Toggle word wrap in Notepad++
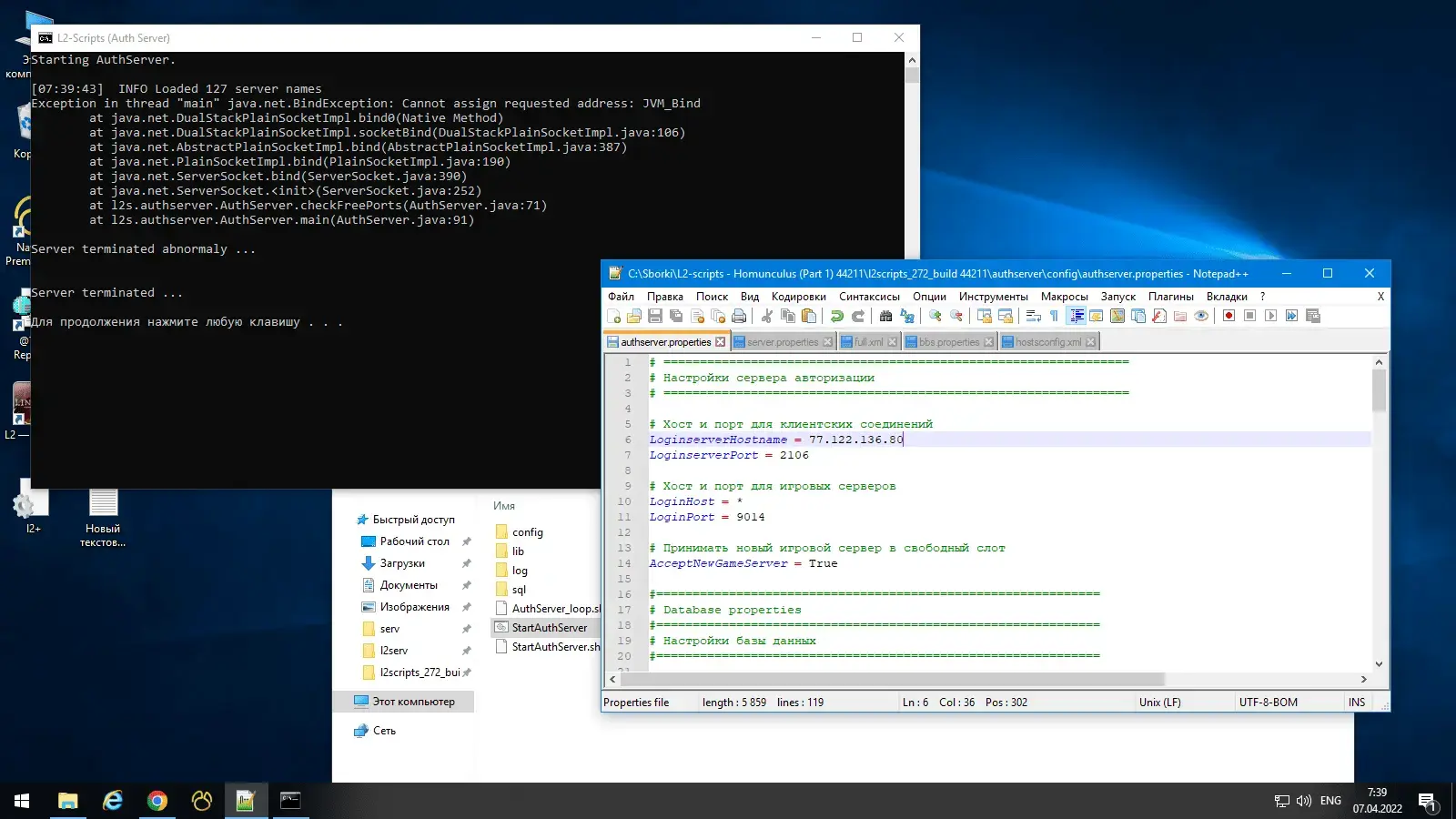 (1034, 316)
